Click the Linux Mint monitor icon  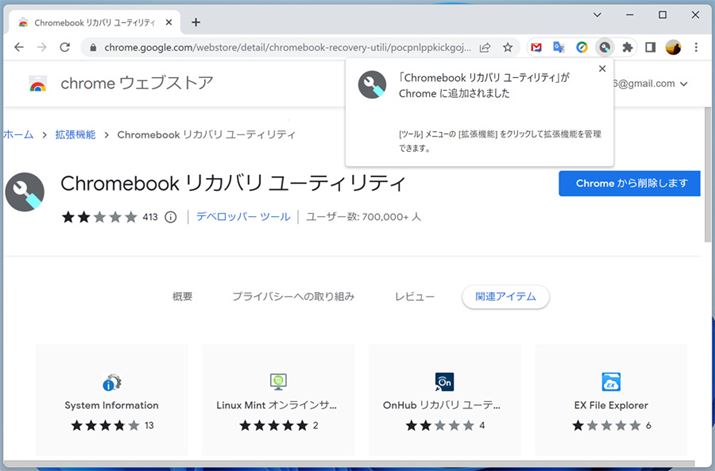278,382
